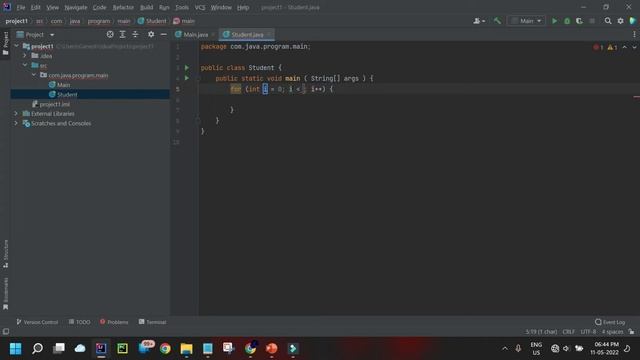Toggle the Project side tool window button
This screenshot has height=360, width=640.
[5, 43]
